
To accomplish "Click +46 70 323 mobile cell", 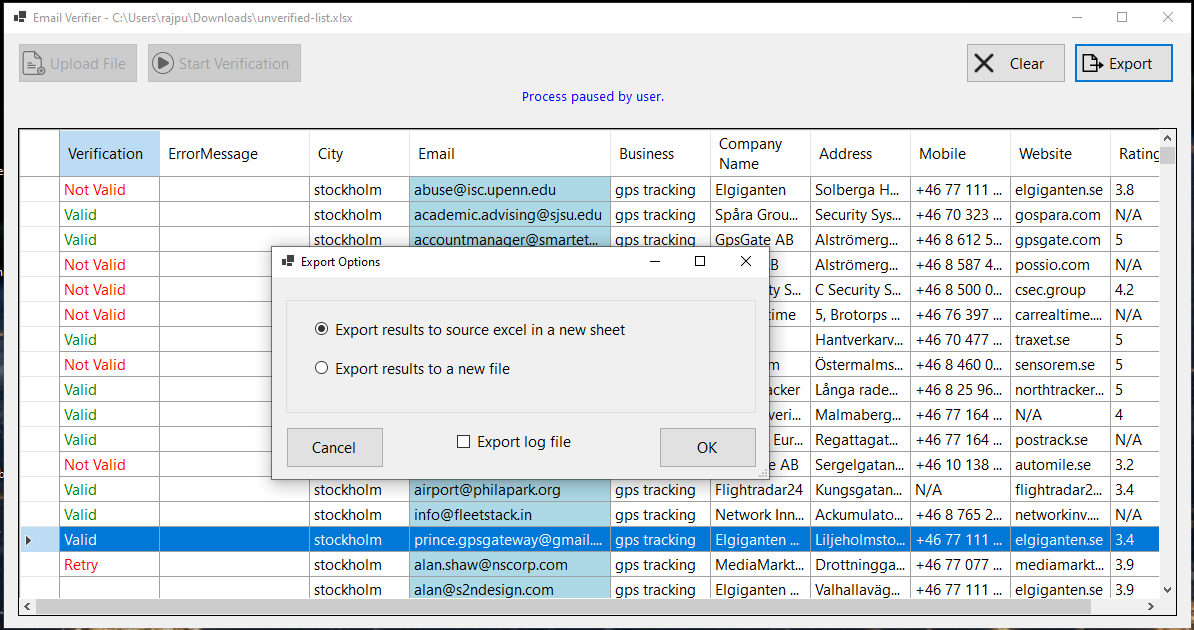I will 960,215.
